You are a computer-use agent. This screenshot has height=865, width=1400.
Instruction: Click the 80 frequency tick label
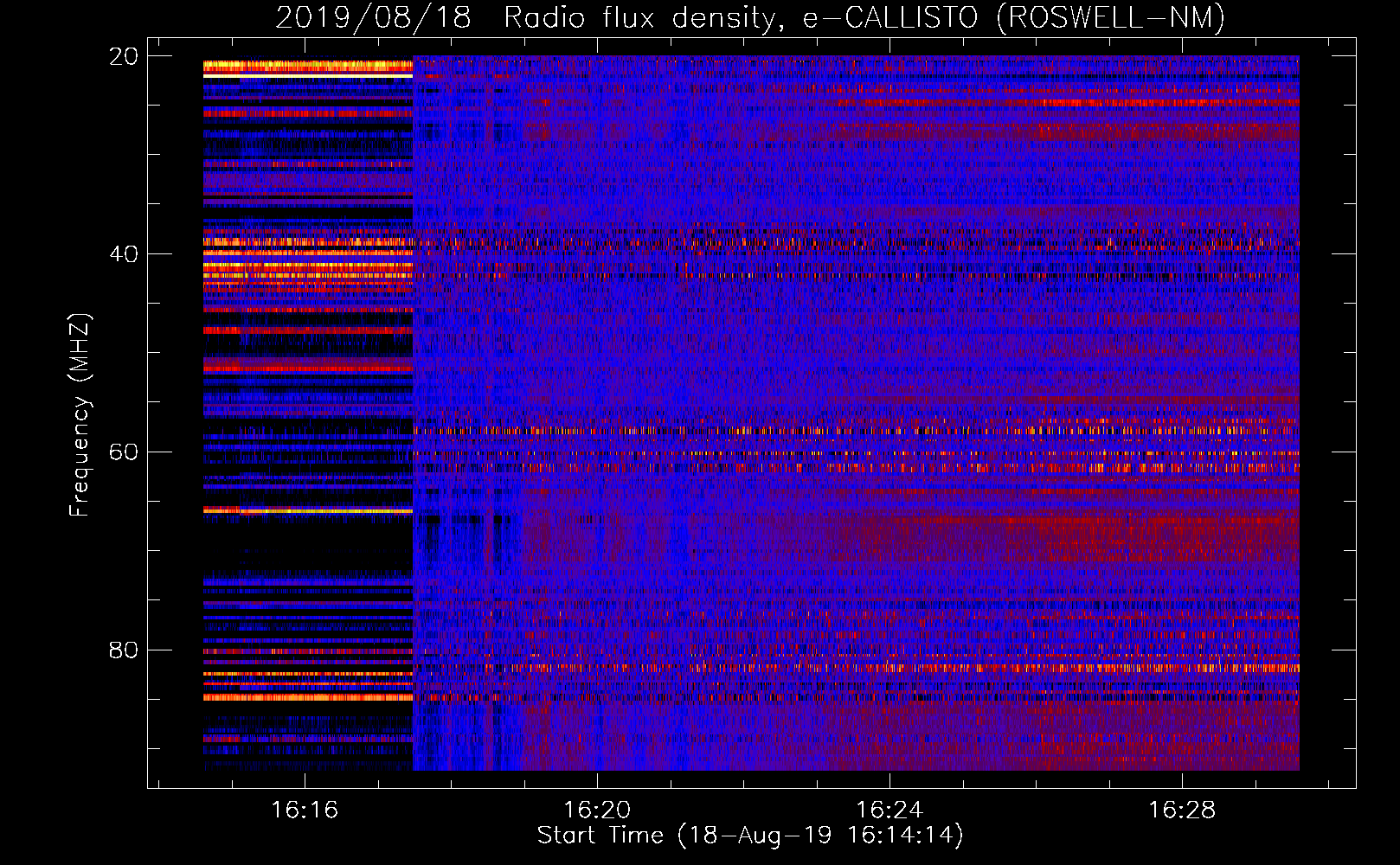click(124, 650)
